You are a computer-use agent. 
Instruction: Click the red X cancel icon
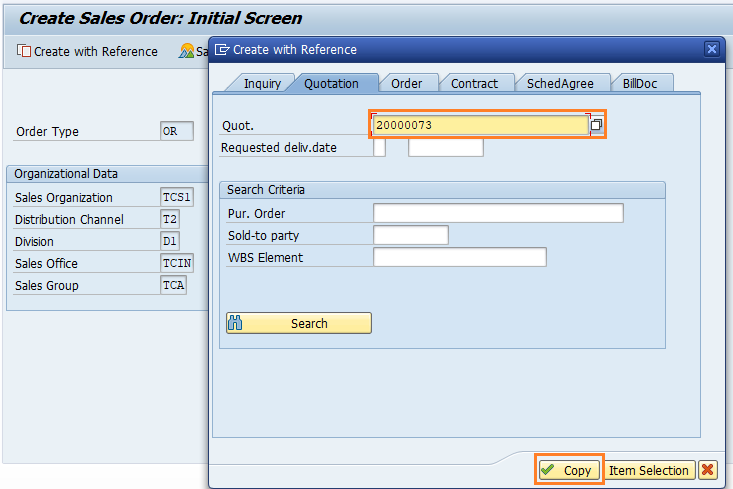tap(707, 470)
